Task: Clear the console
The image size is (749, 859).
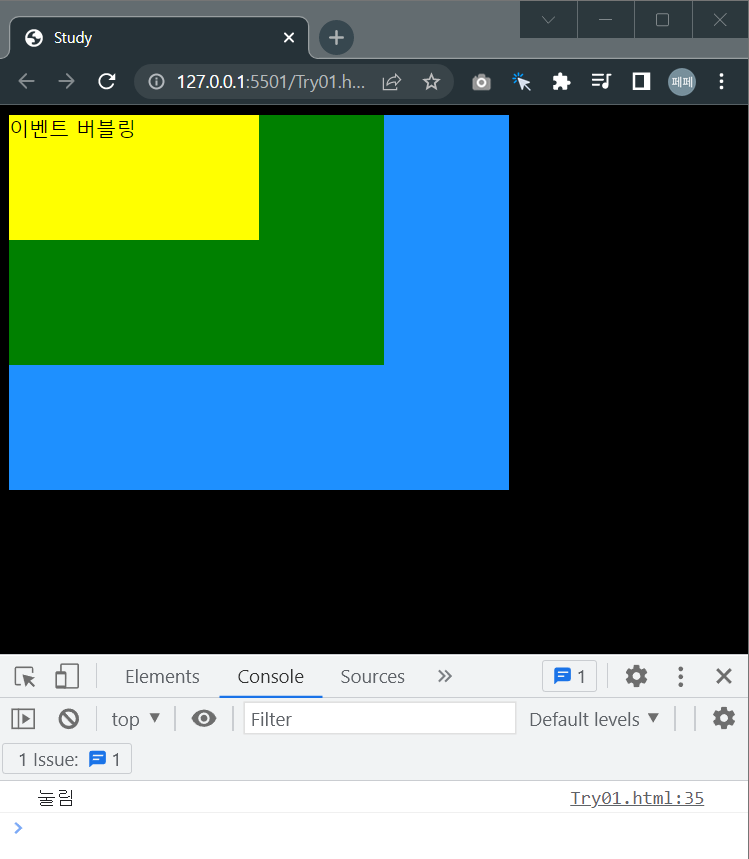Action: [x=68, y=719]
